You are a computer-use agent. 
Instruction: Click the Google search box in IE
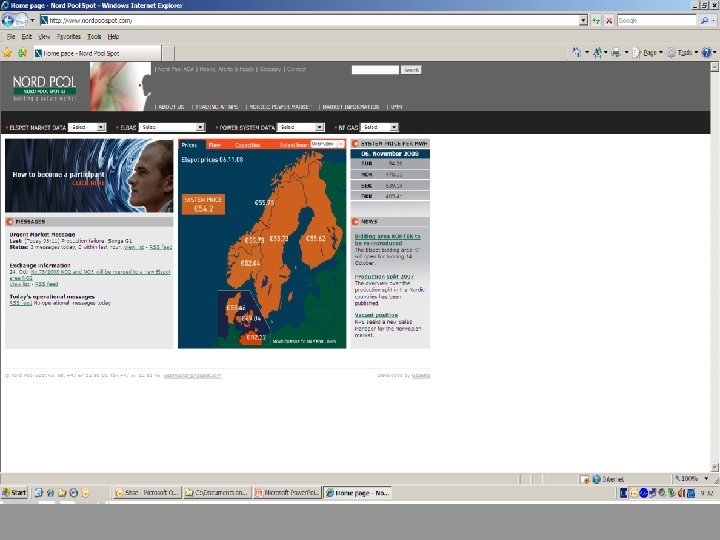(x=656, y=20)
